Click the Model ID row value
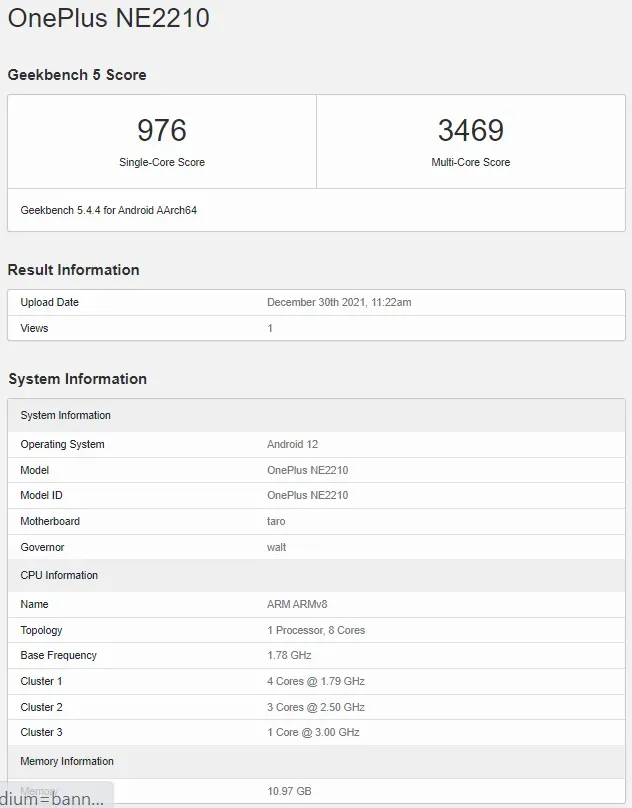 (307, 495)
